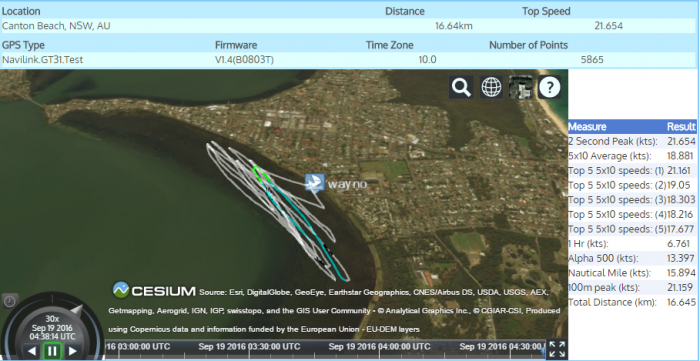Jump timeline to Sep 19 2016 04:00:00
Screen dimensions: 700x361
(x=379, y=347)
